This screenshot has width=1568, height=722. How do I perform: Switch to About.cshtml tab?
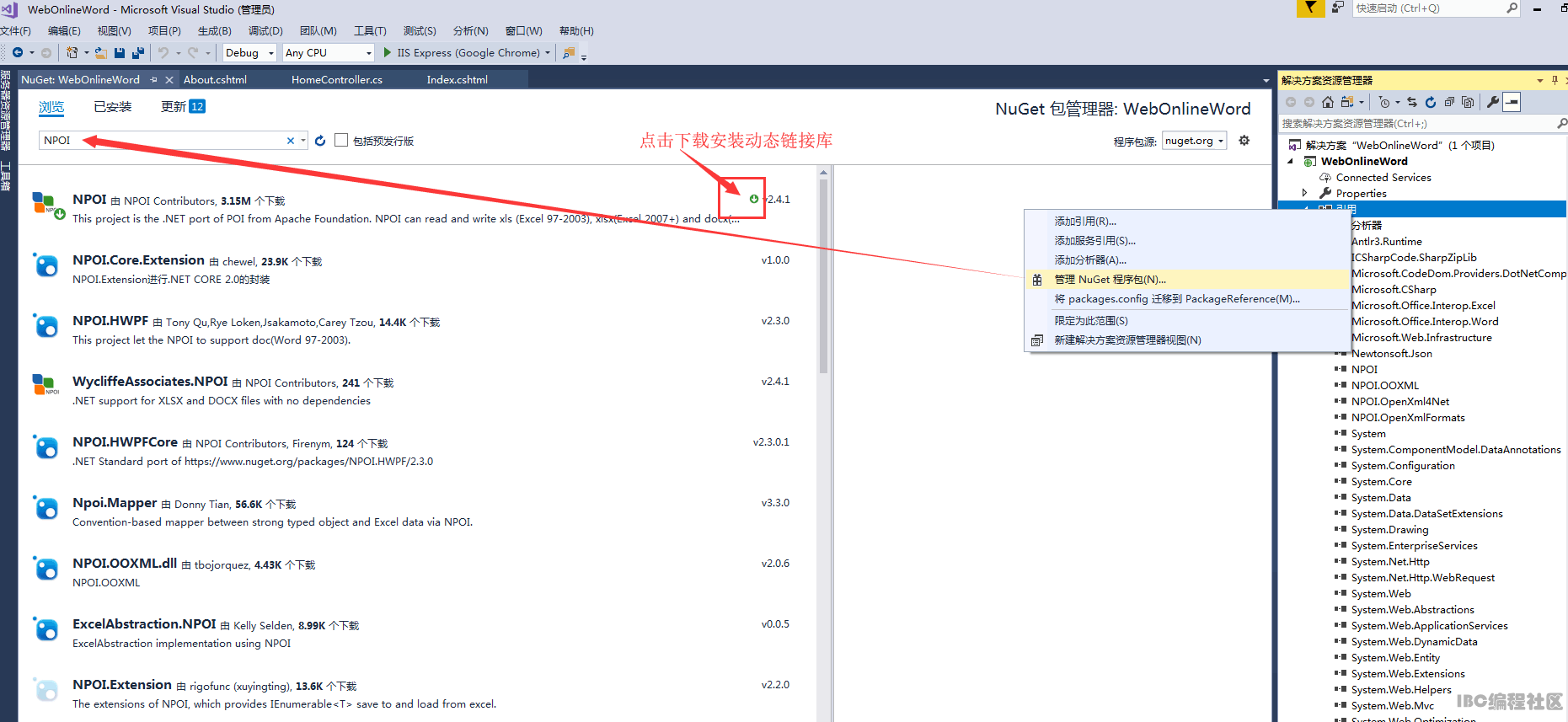coord(215,80)
